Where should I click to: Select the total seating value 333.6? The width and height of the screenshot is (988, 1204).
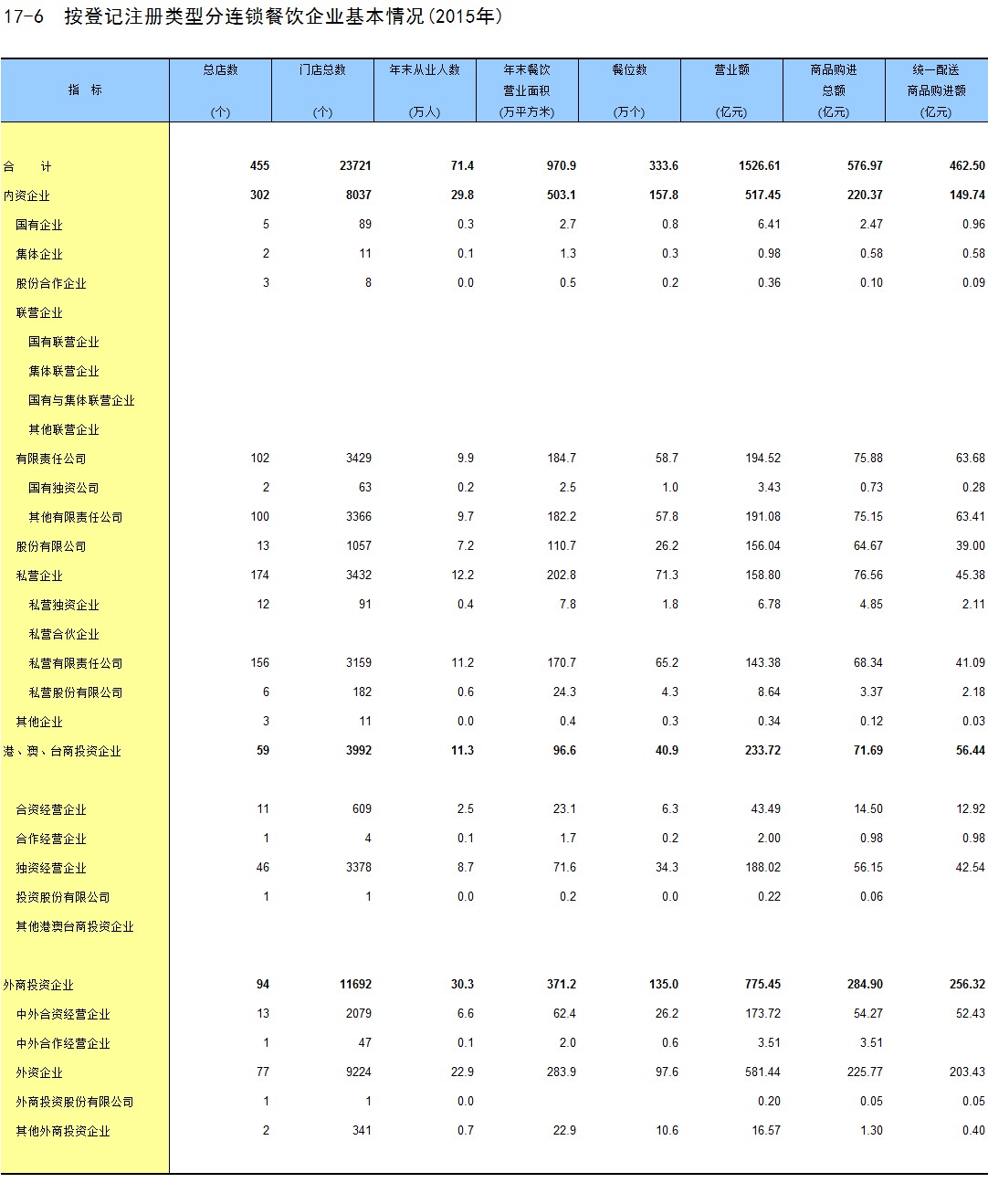click(x=664, y=165)
